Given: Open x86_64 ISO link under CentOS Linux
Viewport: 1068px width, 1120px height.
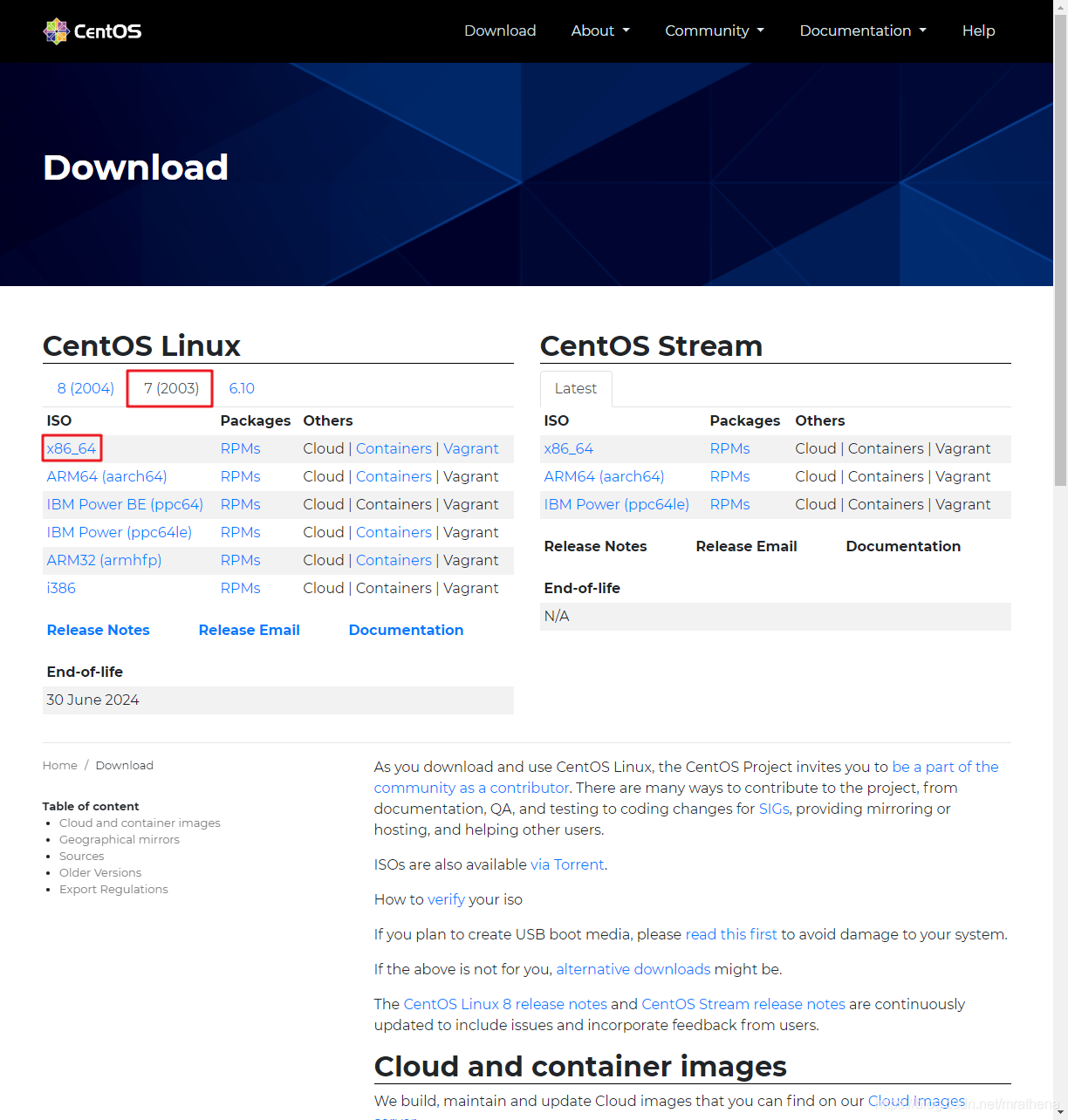Looking at the screenshot, I should coord(72,448).
